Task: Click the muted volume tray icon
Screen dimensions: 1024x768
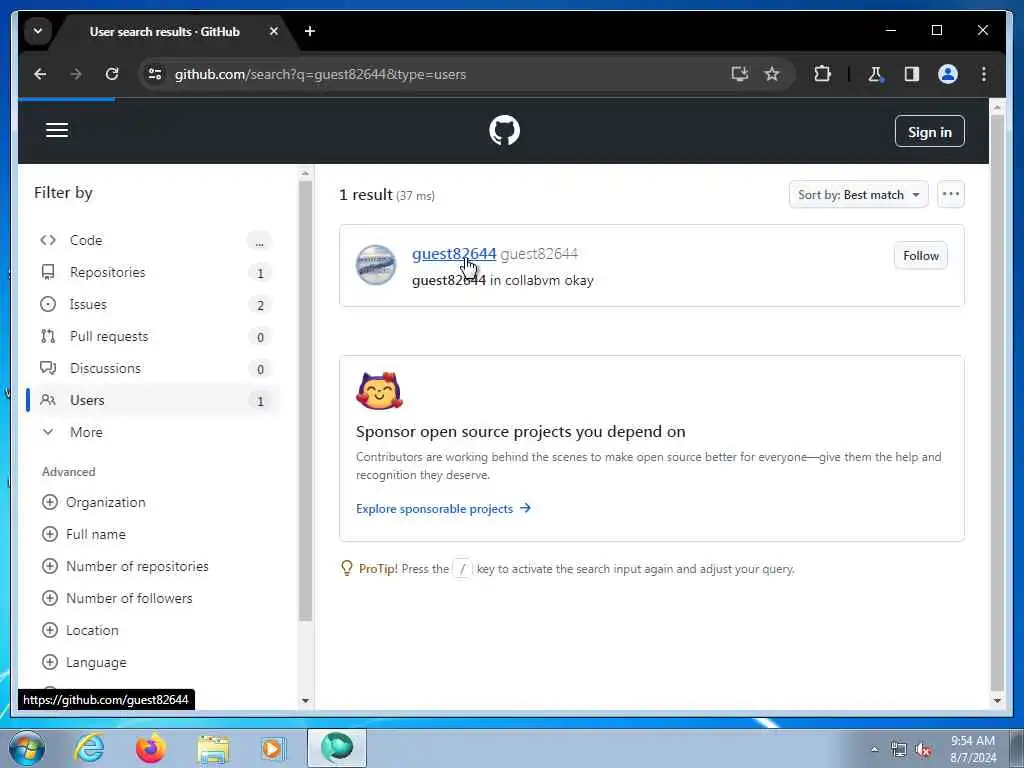Action: (x=923, y=750)
